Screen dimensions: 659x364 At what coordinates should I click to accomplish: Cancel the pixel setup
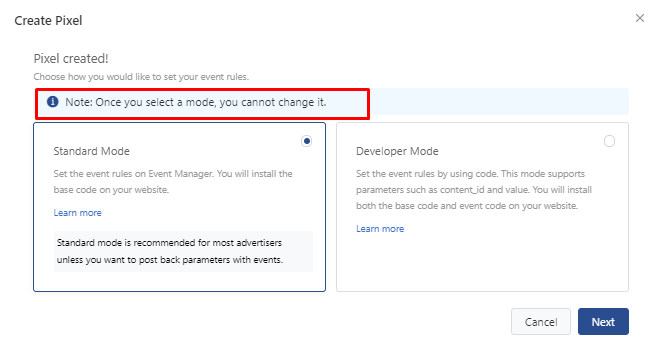tap(540, 322)
